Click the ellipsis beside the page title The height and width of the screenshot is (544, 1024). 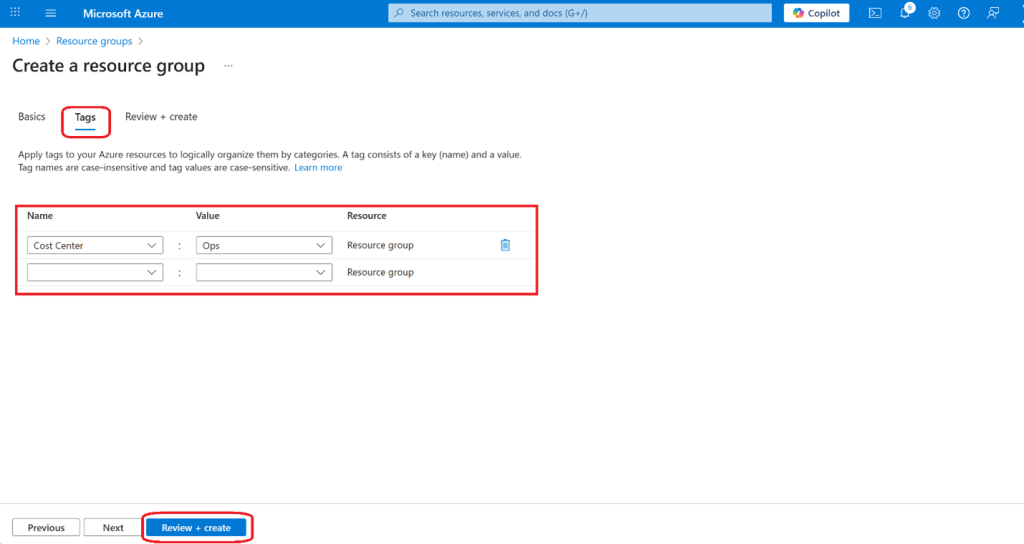(x=228, y=66)
